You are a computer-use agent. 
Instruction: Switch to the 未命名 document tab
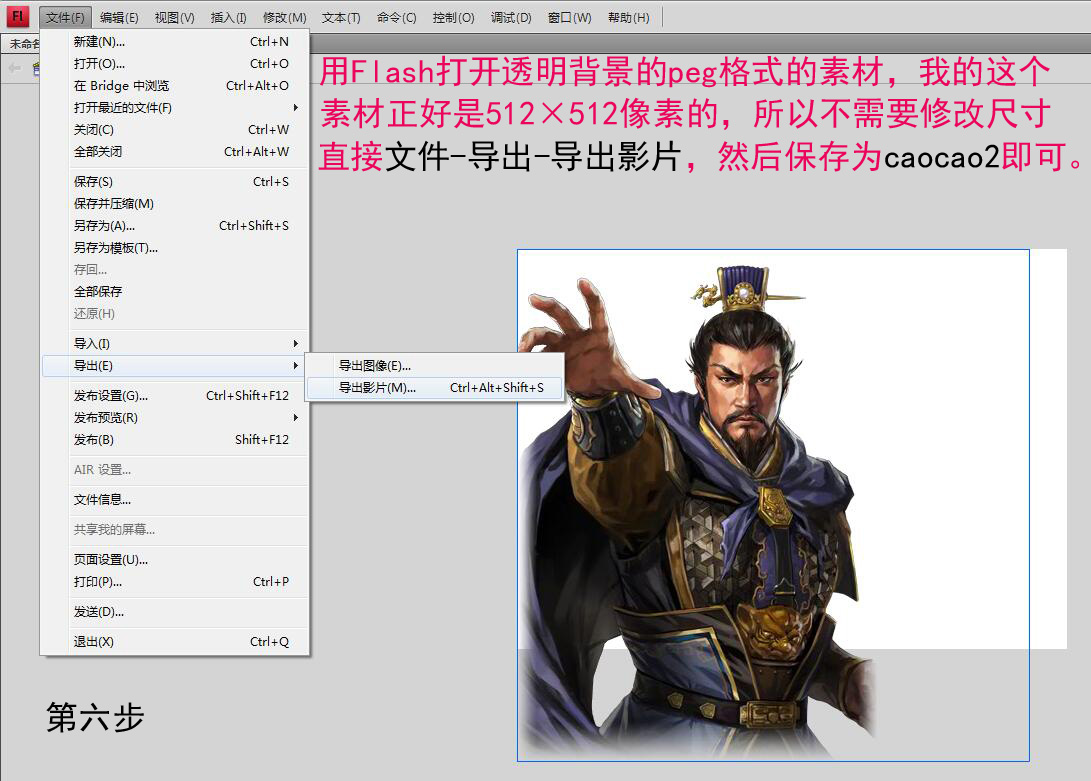tap(22, 44)
